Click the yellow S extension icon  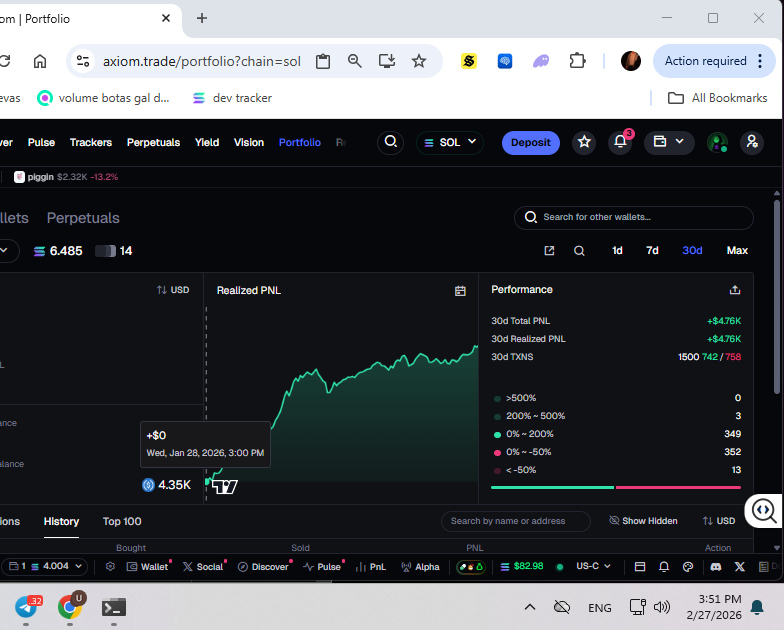pos(468,61)
